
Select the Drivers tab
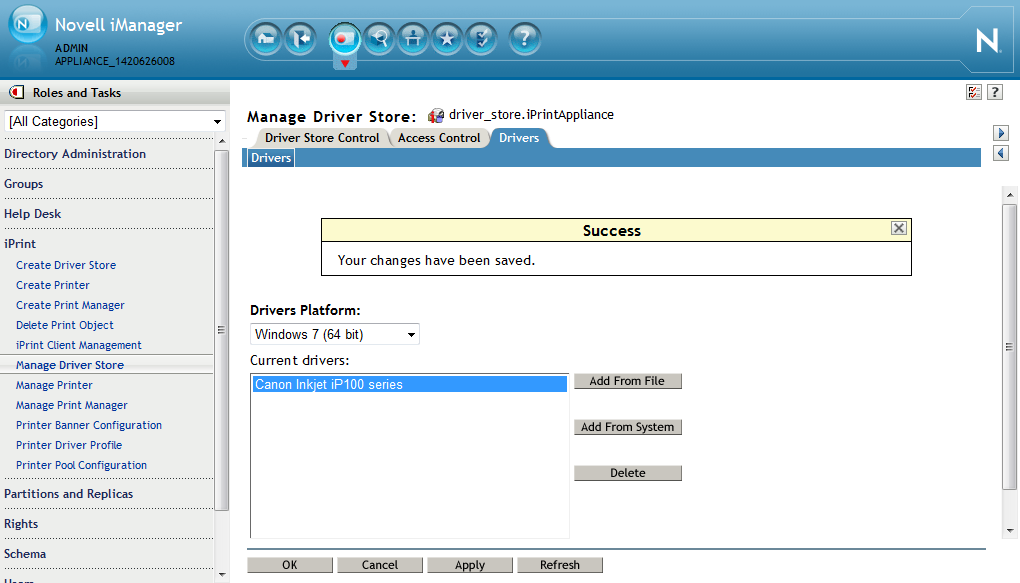pyautogui.click(x=519, y=138)
